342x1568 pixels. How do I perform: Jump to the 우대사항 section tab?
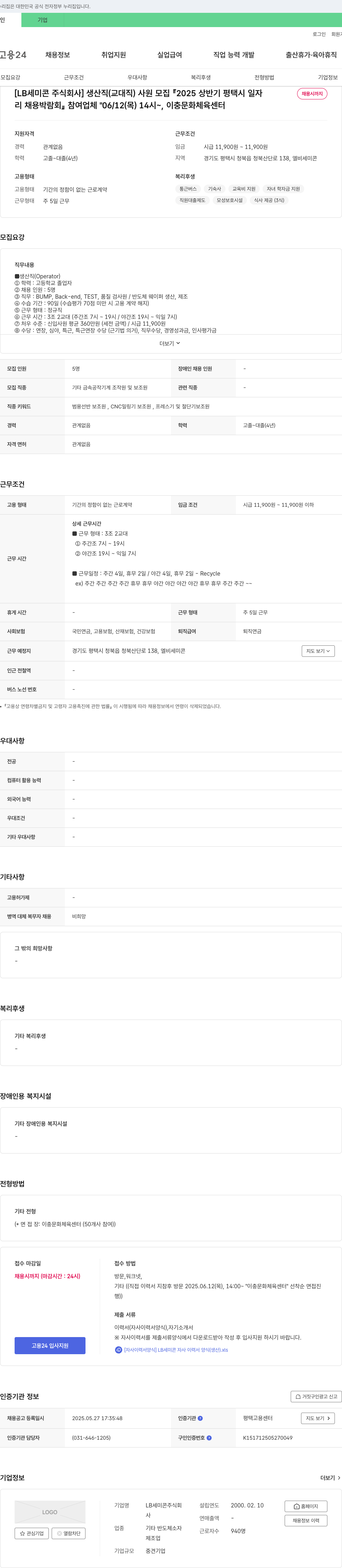137,77
